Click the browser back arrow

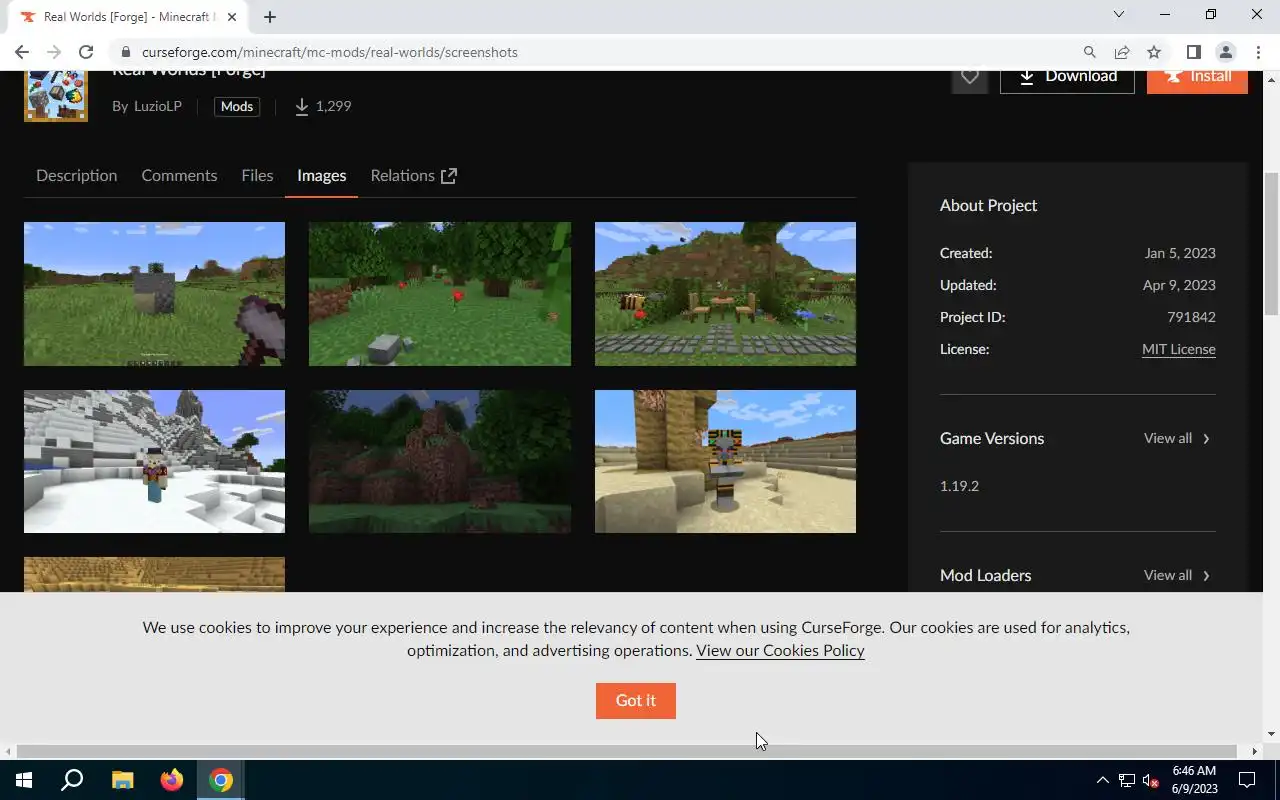point(22,52)
